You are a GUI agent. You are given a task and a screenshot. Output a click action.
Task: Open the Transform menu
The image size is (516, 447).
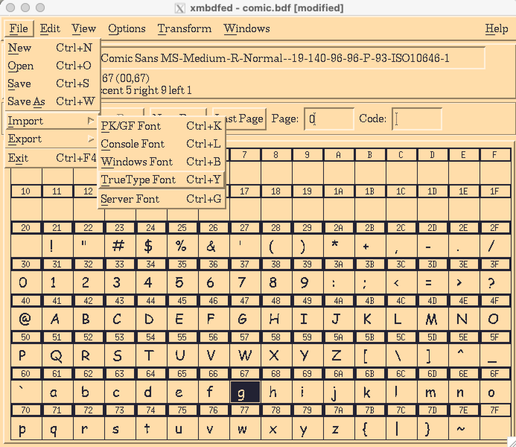pos(185,29)
